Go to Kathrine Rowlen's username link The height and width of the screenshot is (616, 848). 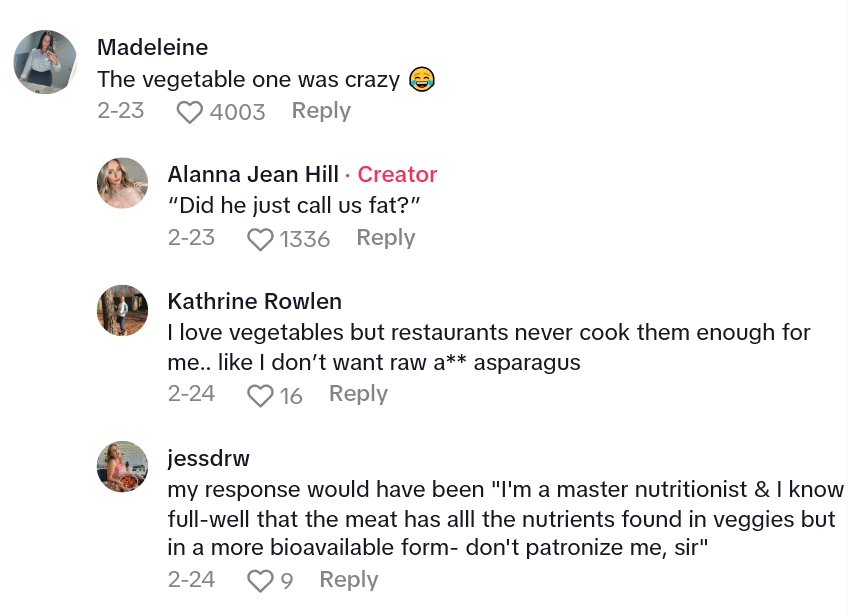(254, 301)
